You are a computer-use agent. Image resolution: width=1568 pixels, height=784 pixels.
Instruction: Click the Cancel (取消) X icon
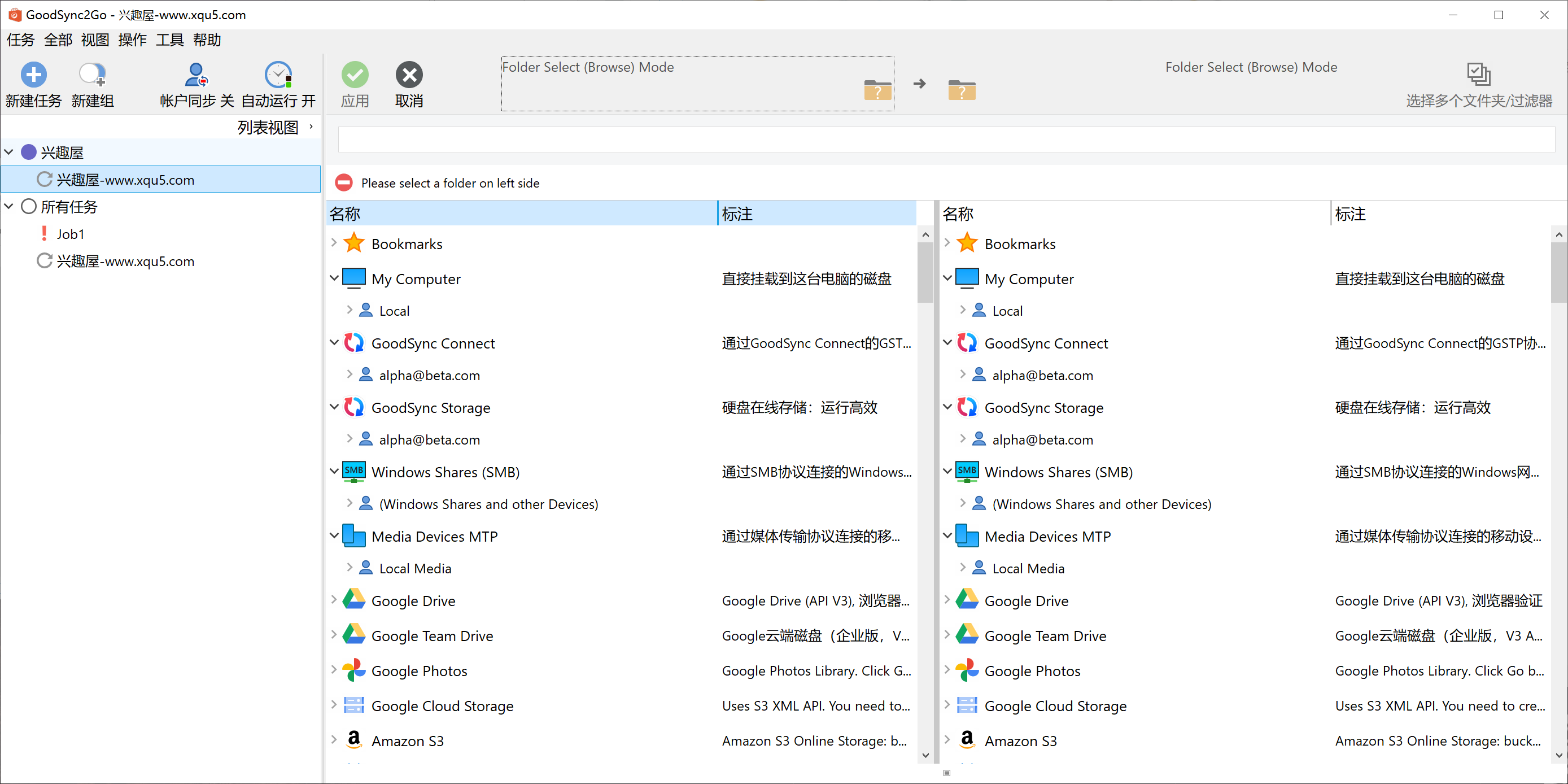tap(409, 75)
